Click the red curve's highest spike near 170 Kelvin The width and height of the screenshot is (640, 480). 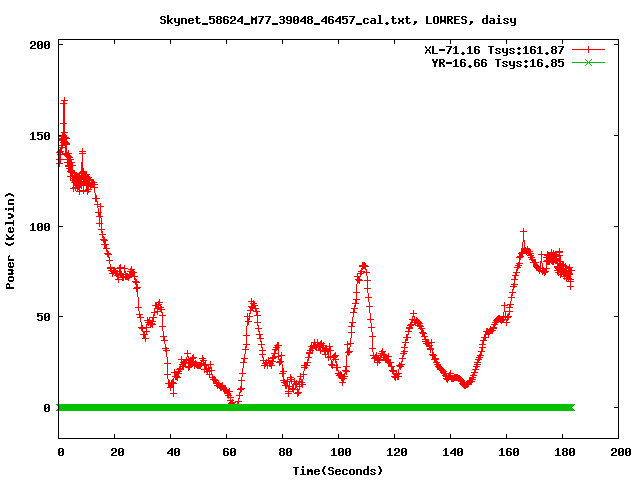click(64, 101)
